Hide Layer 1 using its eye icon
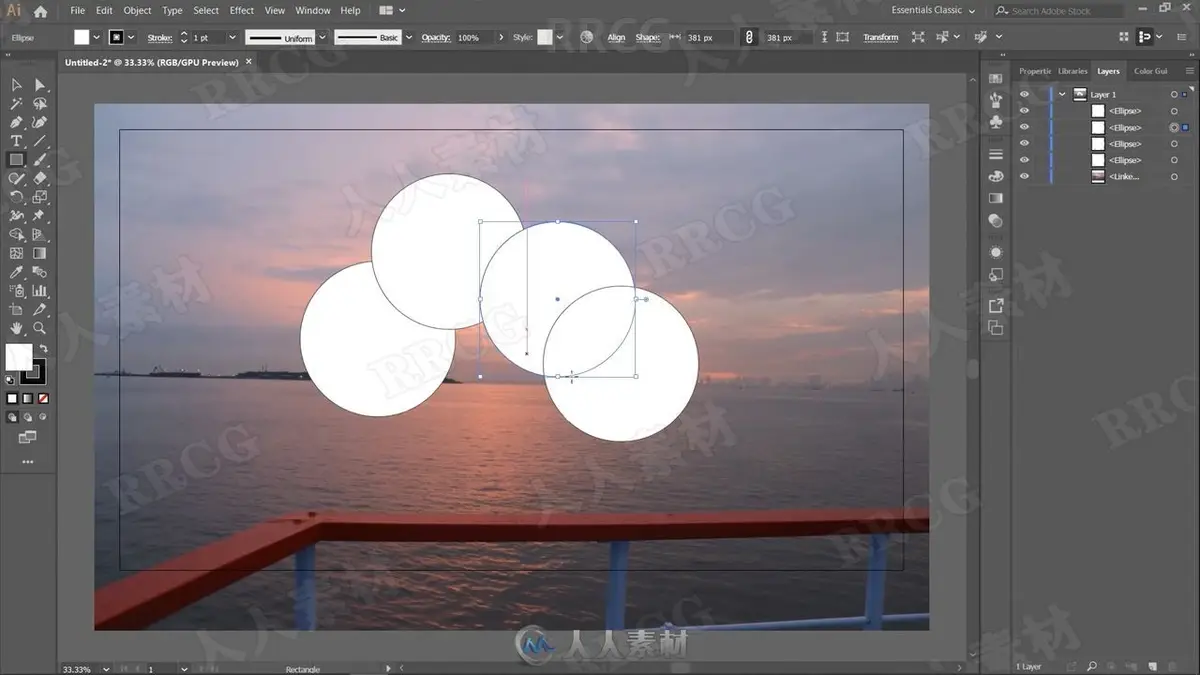 point(1024,94)
